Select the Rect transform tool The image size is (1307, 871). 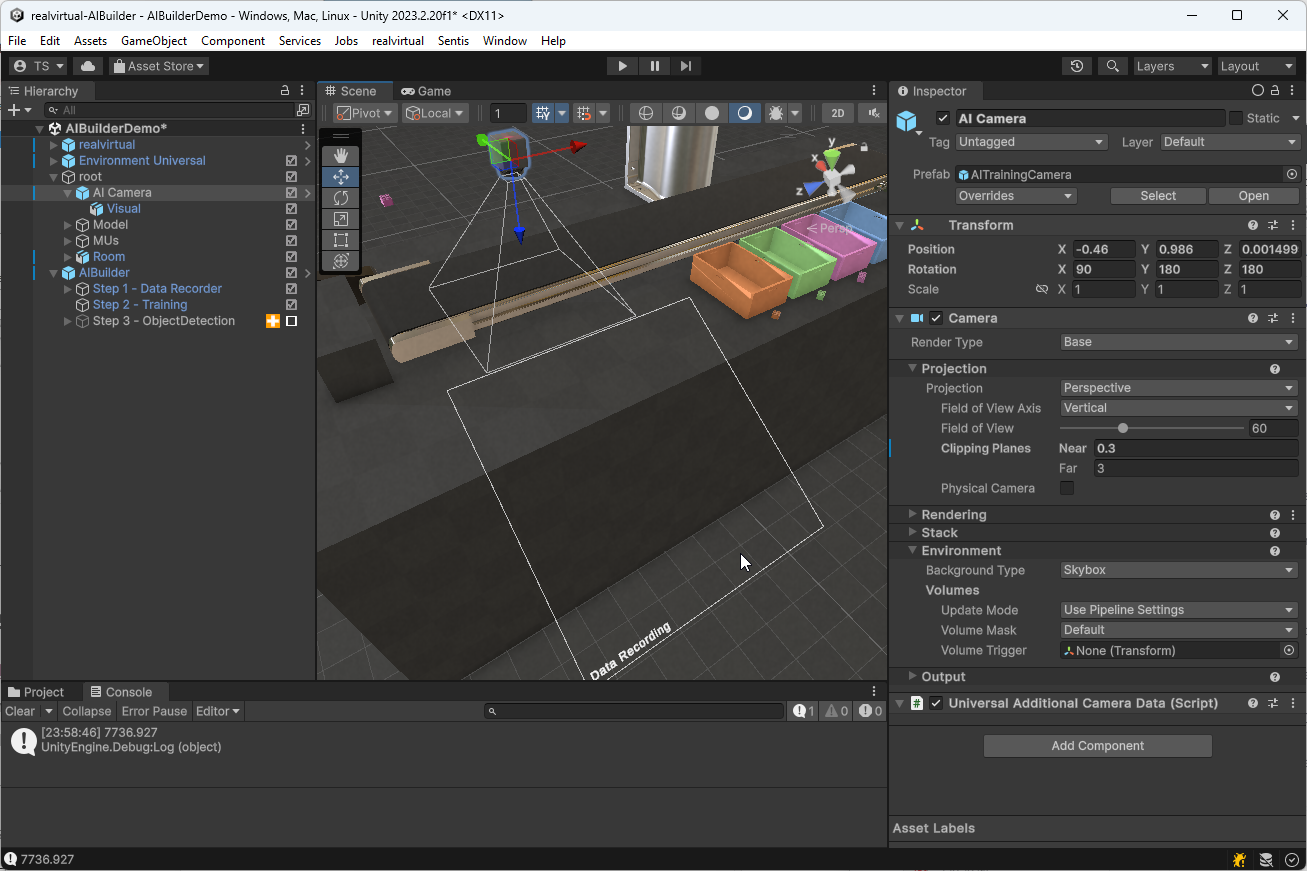tap(340, 240)
